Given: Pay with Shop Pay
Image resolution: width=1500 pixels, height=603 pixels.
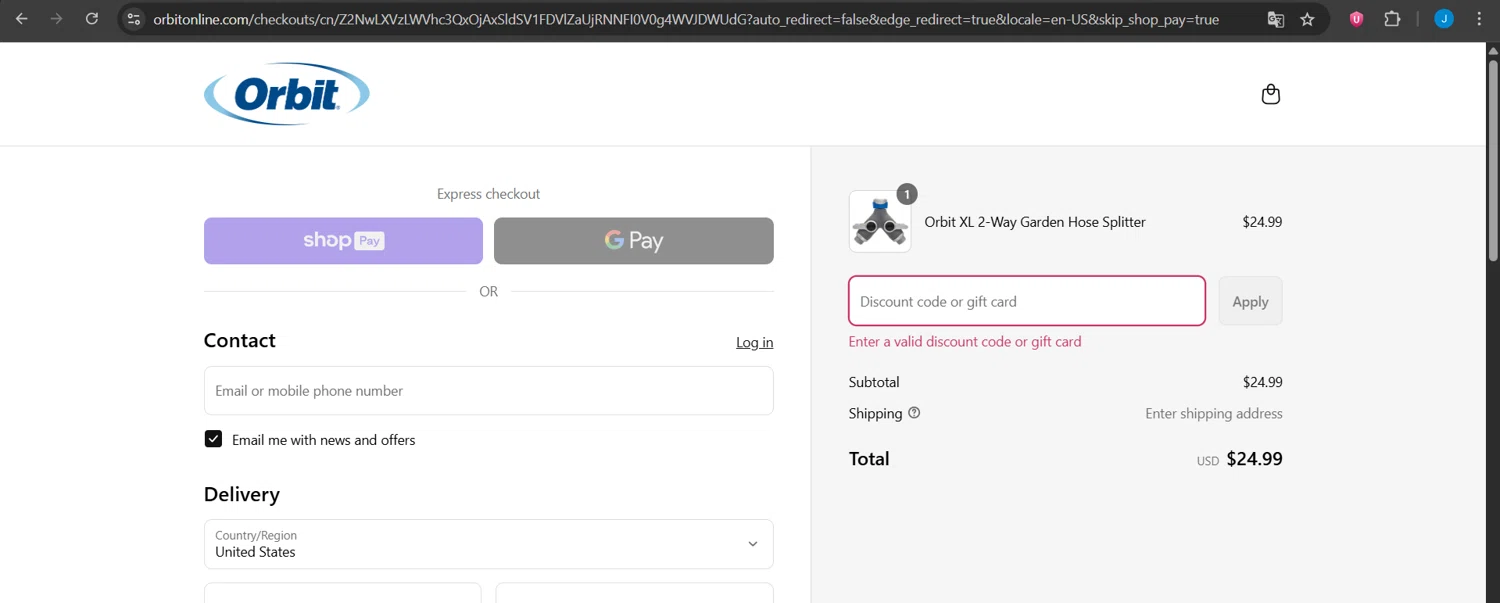Looking at the screenshot, I should point(343,241).
